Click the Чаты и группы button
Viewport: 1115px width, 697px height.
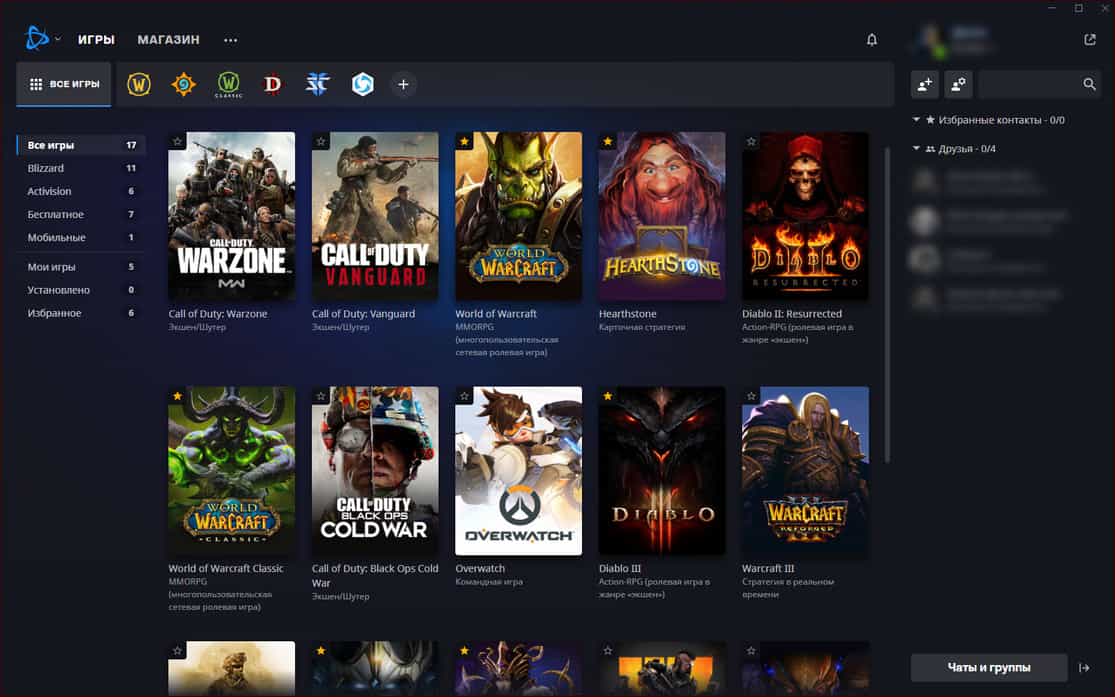[988, 667]
